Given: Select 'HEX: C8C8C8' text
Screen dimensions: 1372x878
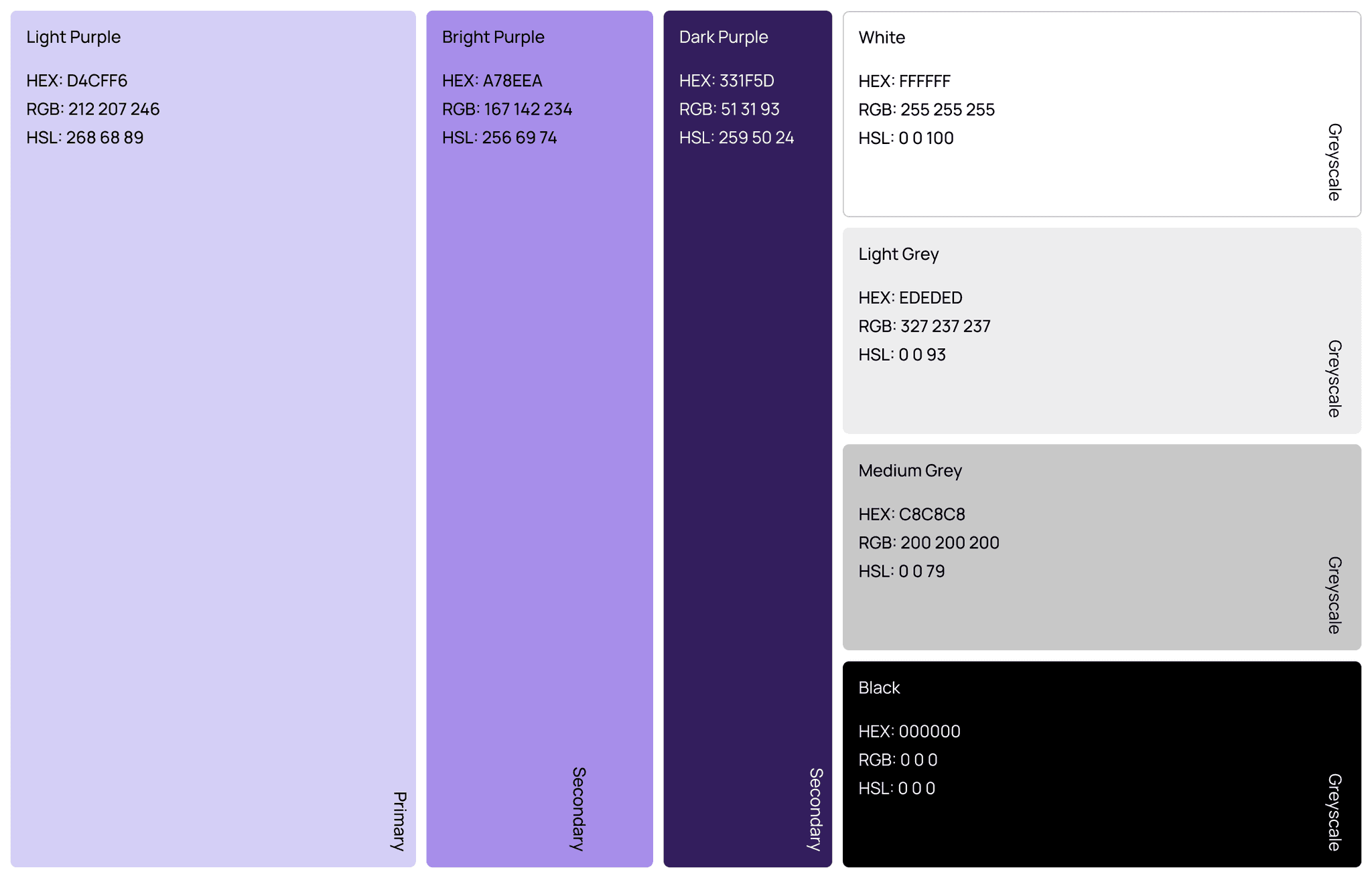Looking at the screenshot, I should pos(912,514).
